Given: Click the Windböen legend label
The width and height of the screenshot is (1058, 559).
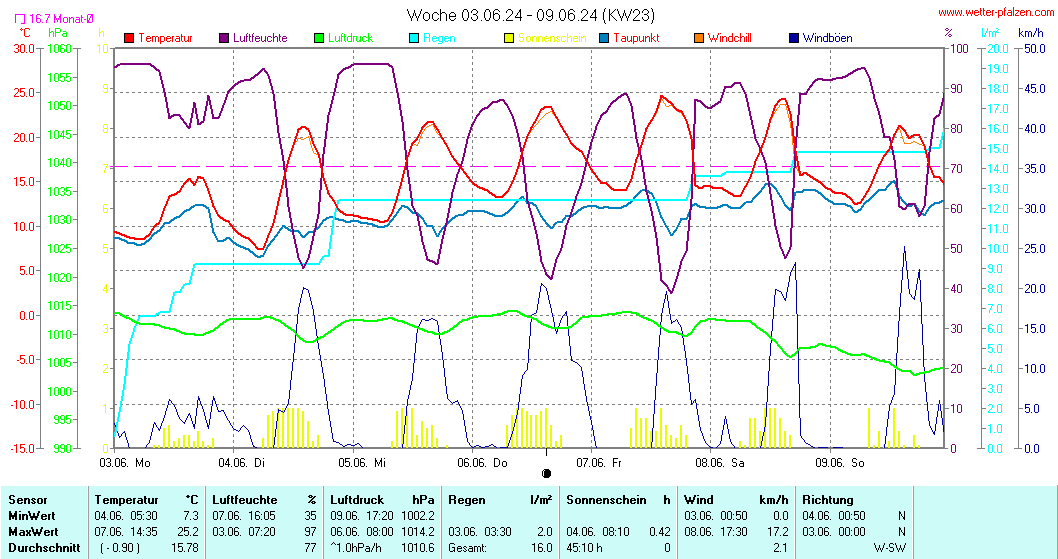Looking at the screenshot, I should click(x=828, y=38).
